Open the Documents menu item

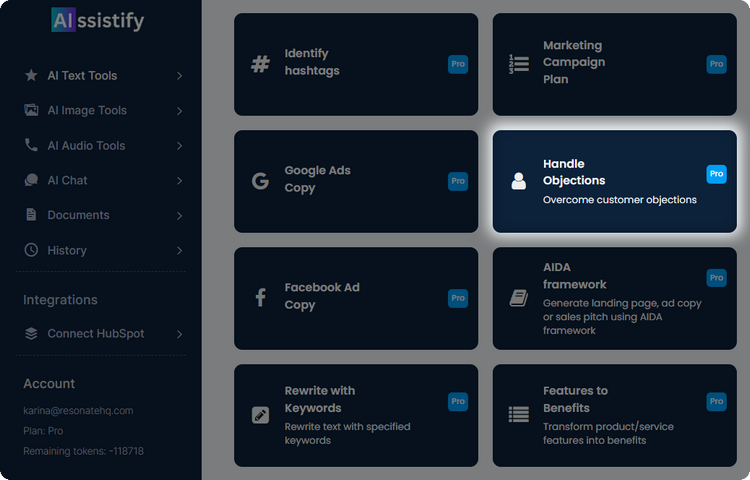pos(78,215)
